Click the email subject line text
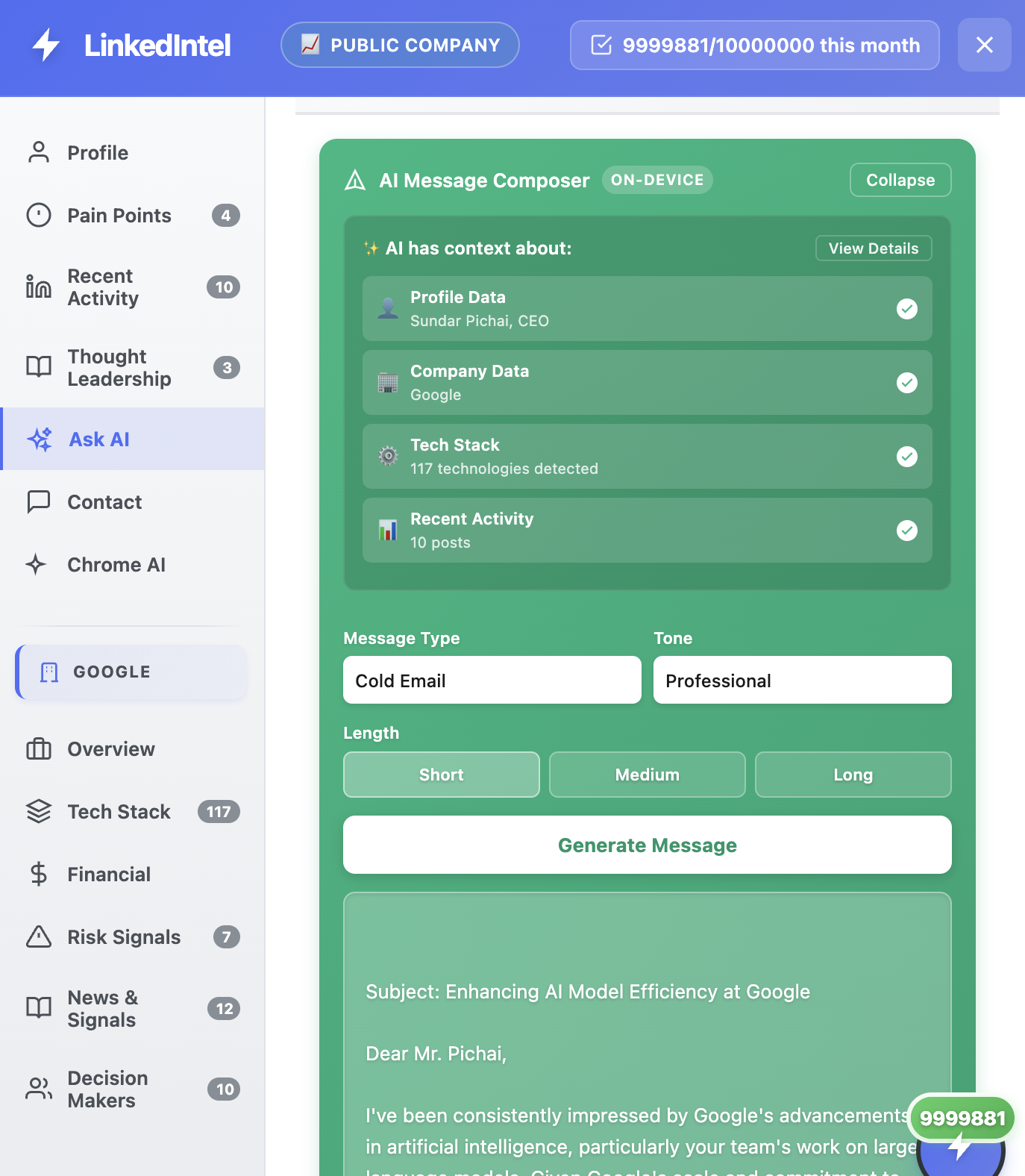Image resolution: width=1025 pixels, height=1176 pixels. 588,991
